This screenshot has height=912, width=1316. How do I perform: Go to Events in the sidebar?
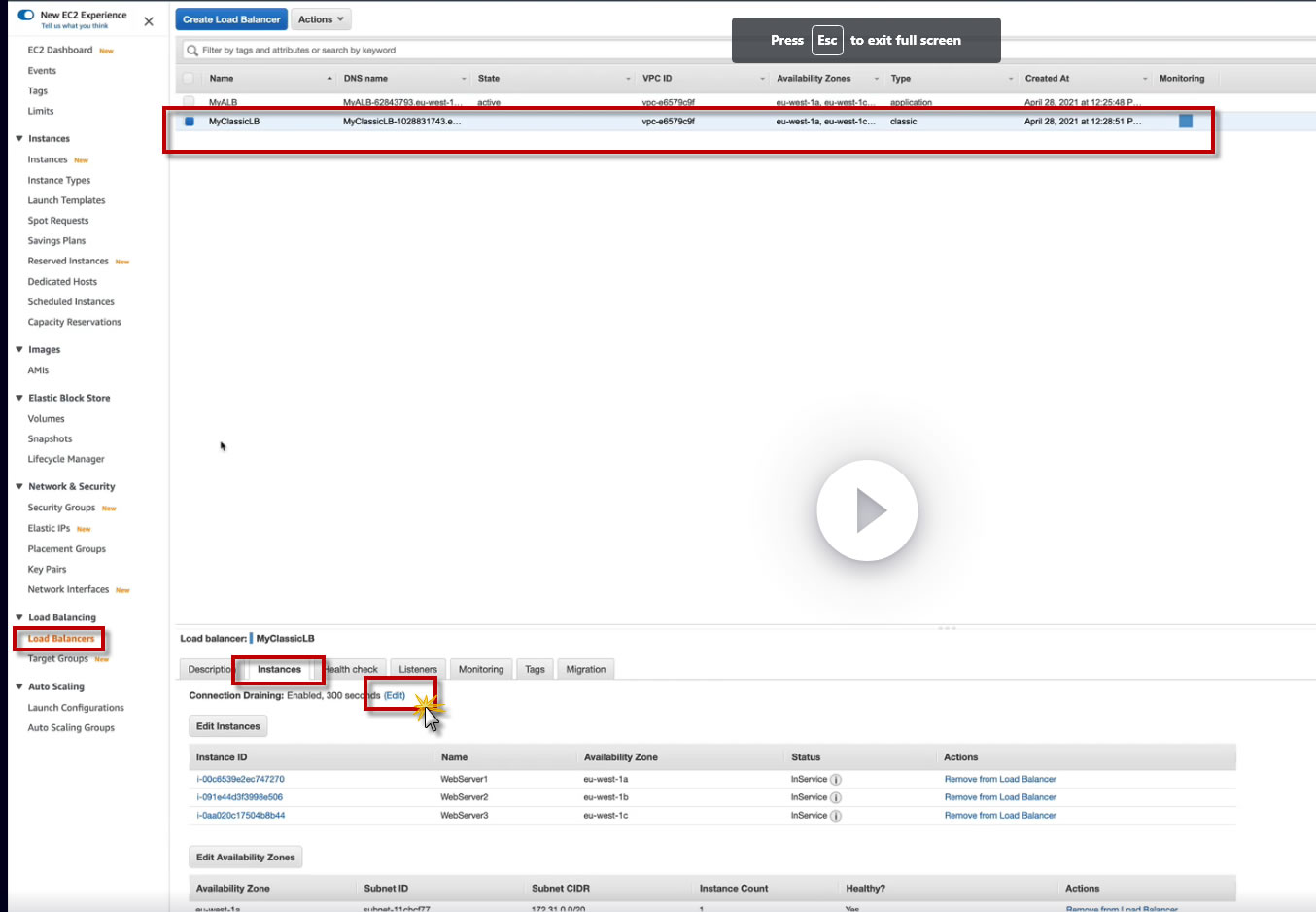[x=42, y=71]
